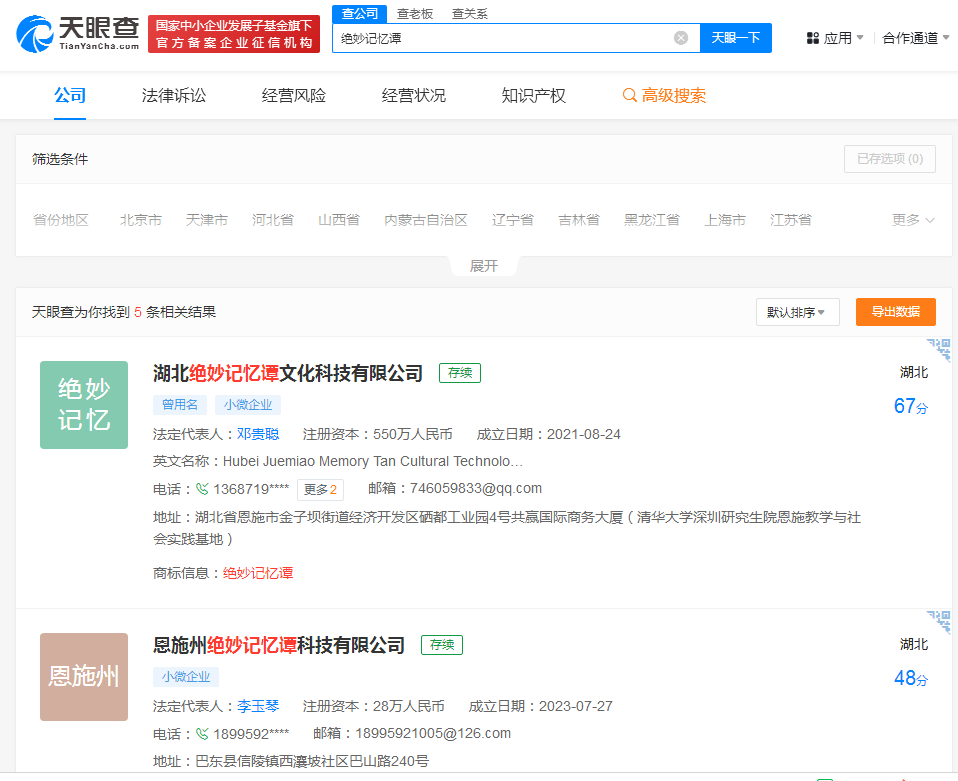The width and height of the screenshot is (958, 781).
Task: Filter by 北京市
Action: pos(141,220)
